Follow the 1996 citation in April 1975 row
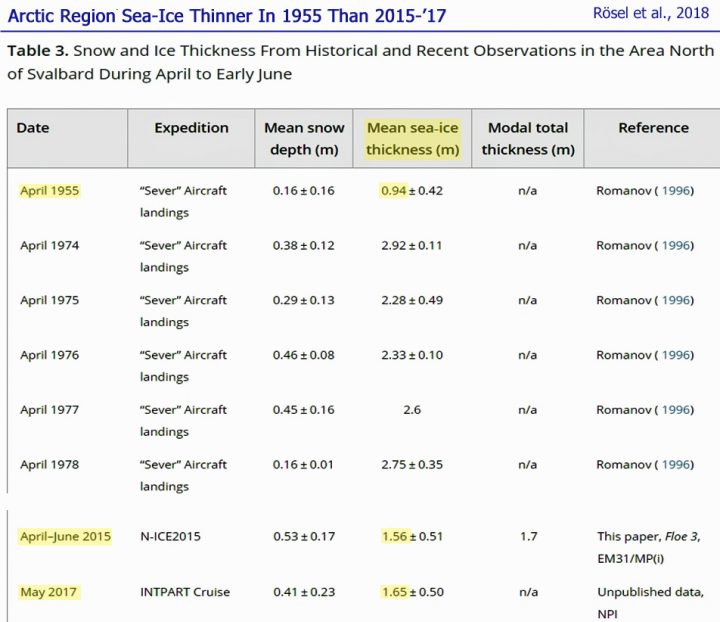 click(x=676, y=300)
